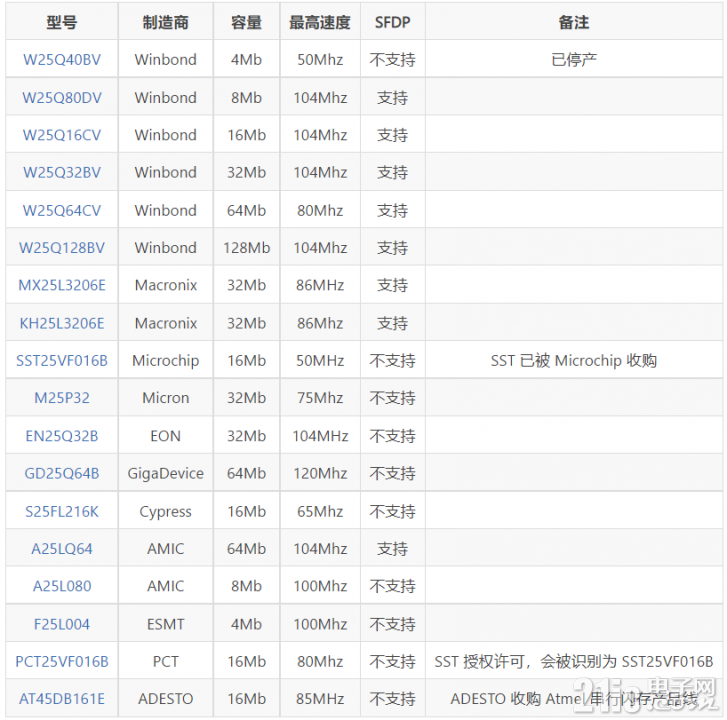Click the Cypress manufacturer cell
This screenshot has height=720, width=727.
tap(166, 512)
